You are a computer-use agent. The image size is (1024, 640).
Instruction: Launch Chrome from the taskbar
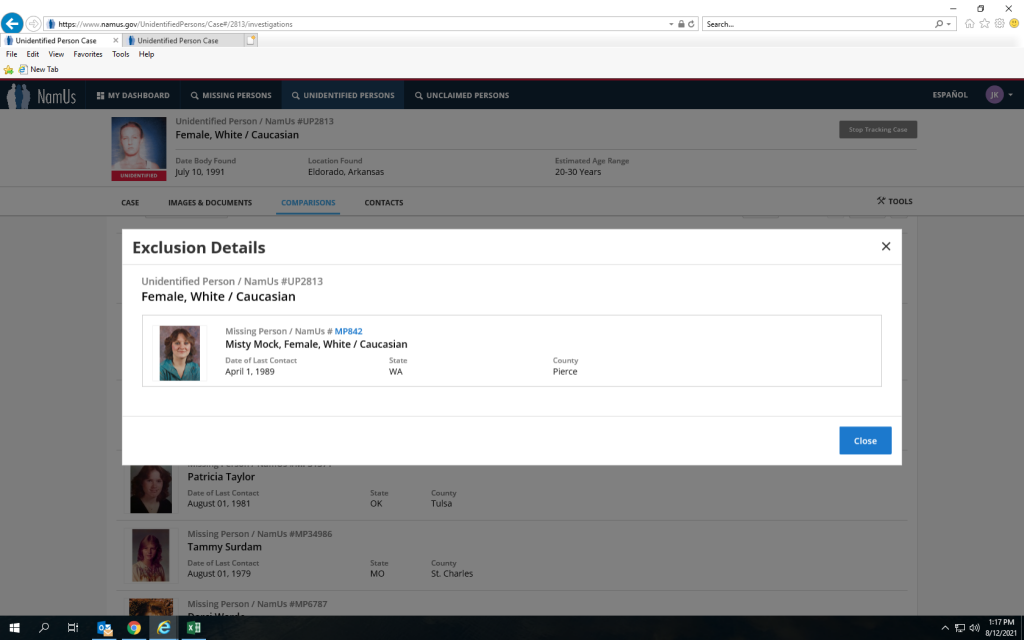[134, 628]
